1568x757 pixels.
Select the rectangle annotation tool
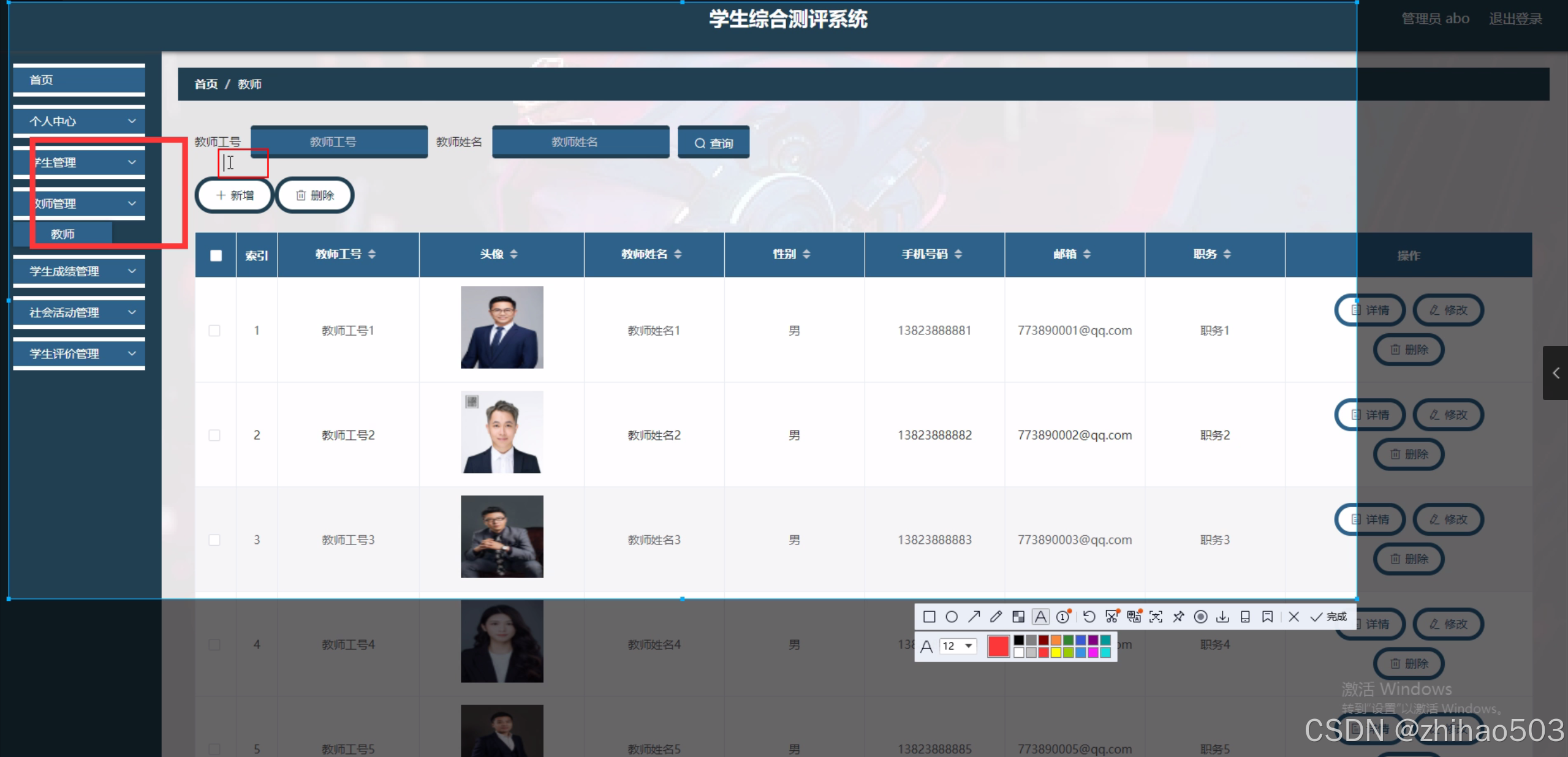pyautogui.click(x=929, y=617)
